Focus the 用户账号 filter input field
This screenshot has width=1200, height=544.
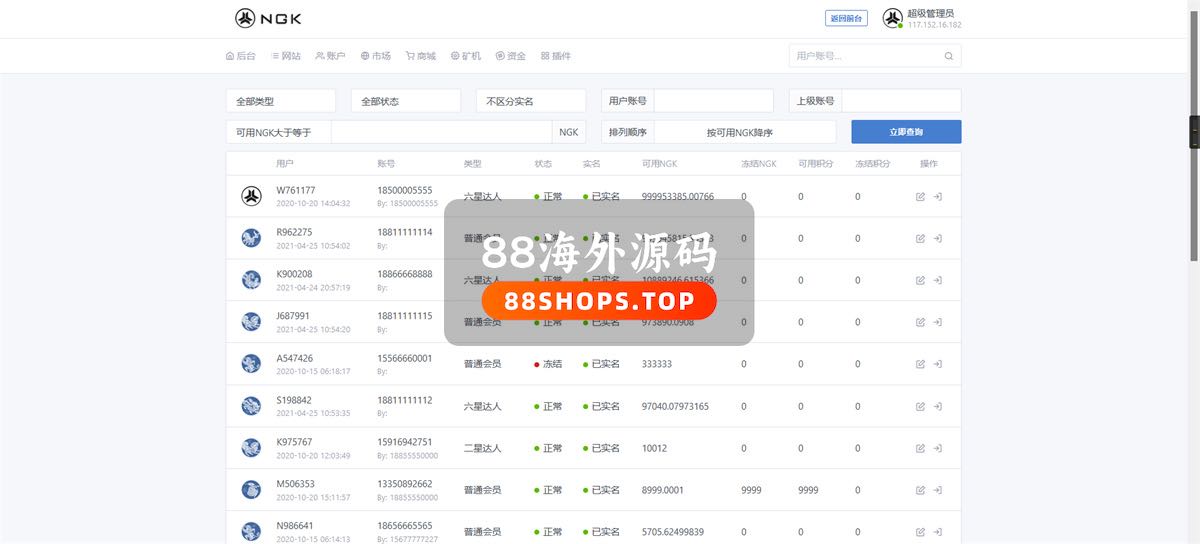click(713, 101)
